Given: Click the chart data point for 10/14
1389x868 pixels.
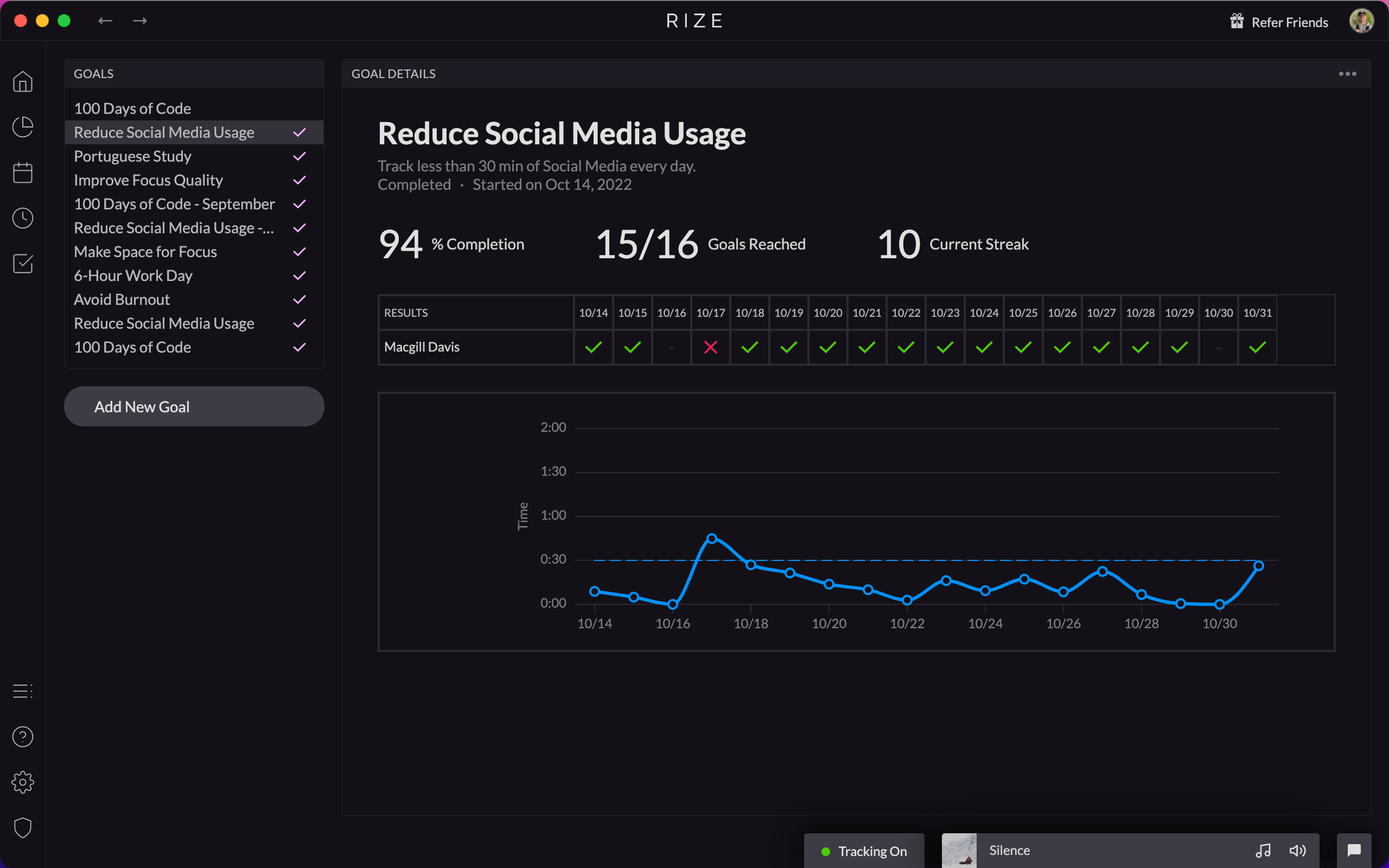Looking at the screenshot, I should tap(595, 591).
